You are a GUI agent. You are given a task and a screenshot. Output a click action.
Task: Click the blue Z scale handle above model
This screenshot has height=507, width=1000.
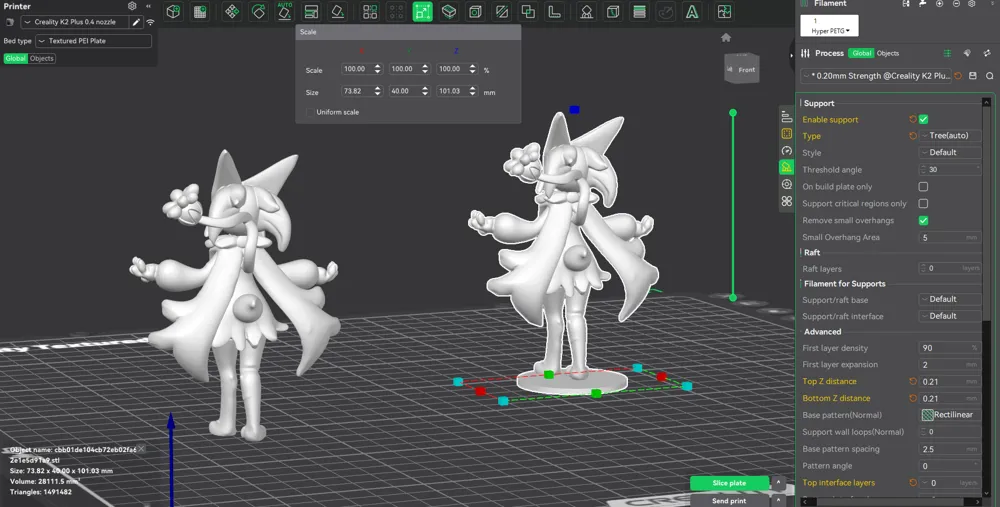point(574,110)
